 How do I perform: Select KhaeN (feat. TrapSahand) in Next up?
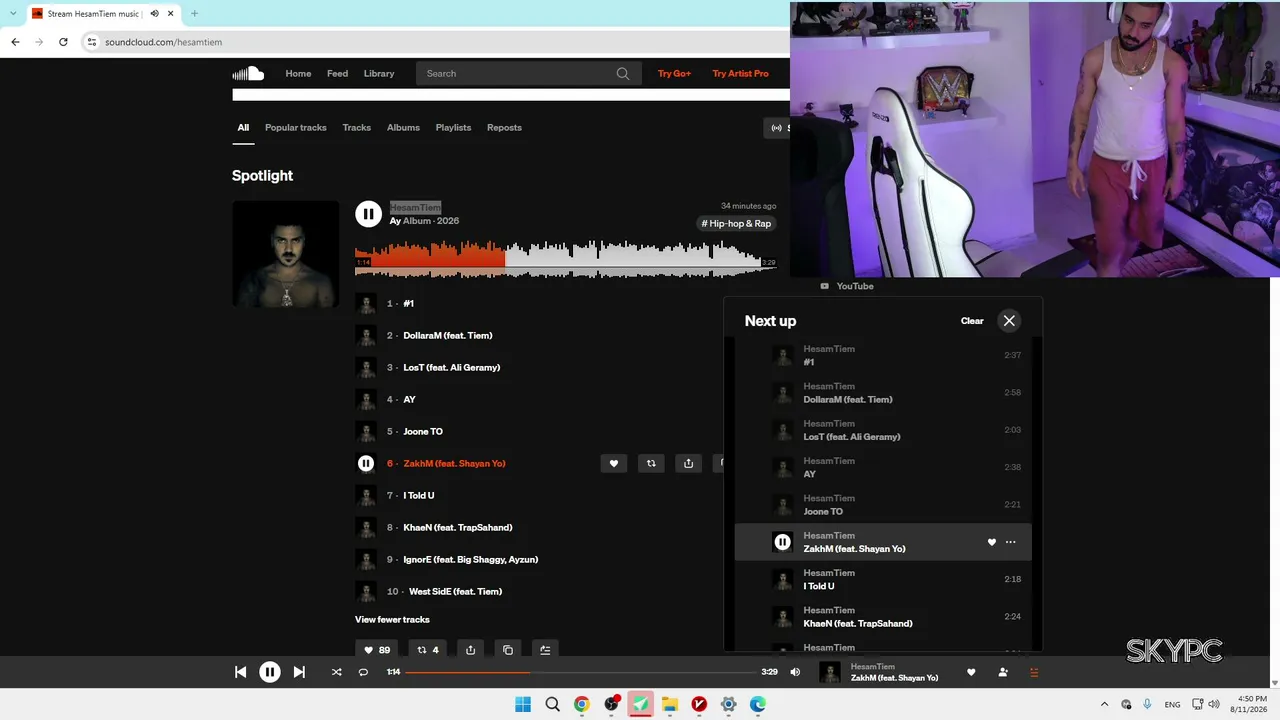[x=883, y=617]
